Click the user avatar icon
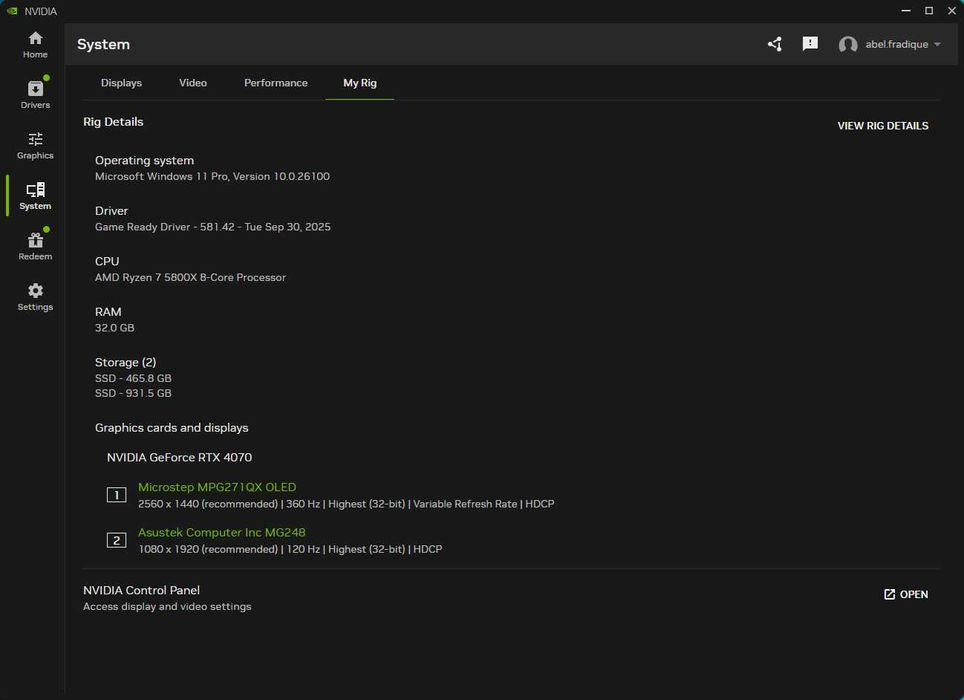Screen dimensions: 964x700 pos(848,45)
